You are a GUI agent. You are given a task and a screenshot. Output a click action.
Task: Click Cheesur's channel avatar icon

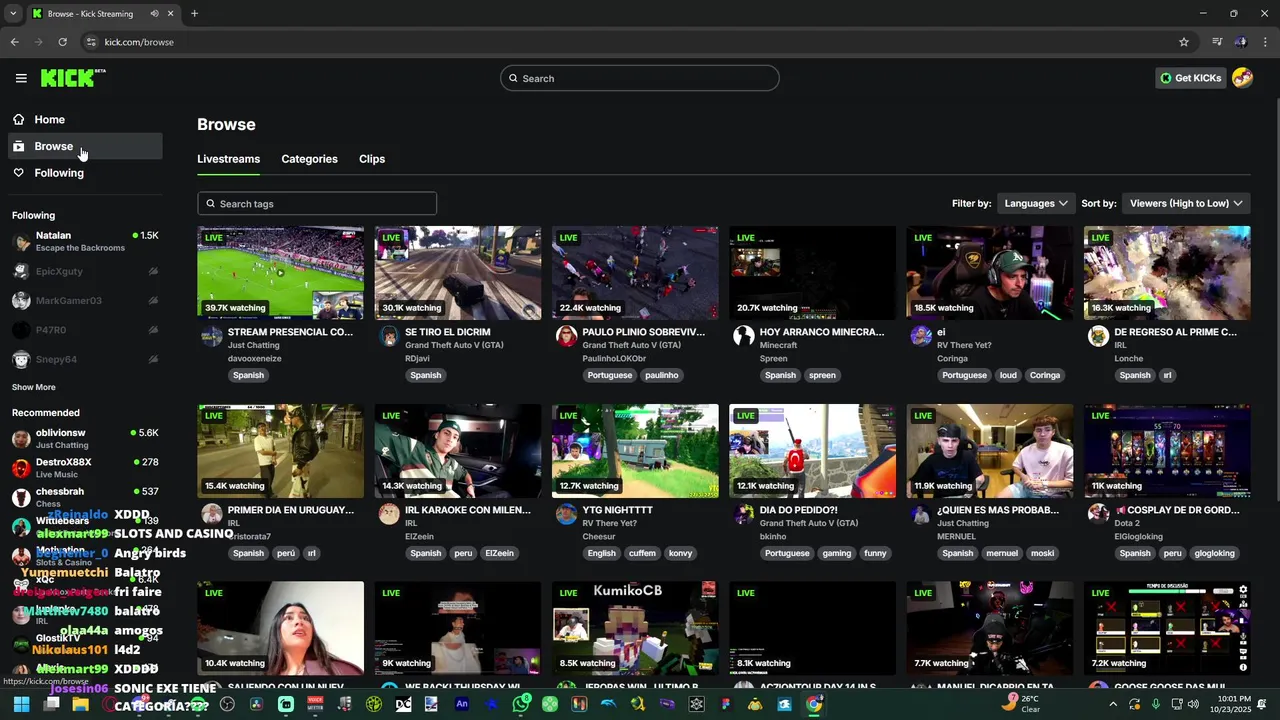pyautogui.click(x=567, y=514)
